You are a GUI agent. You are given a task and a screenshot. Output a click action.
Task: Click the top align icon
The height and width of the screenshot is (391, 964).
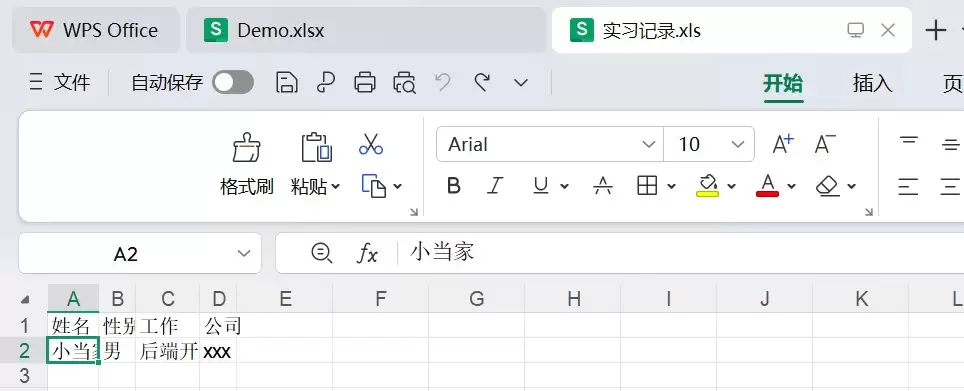pos(909,141)
